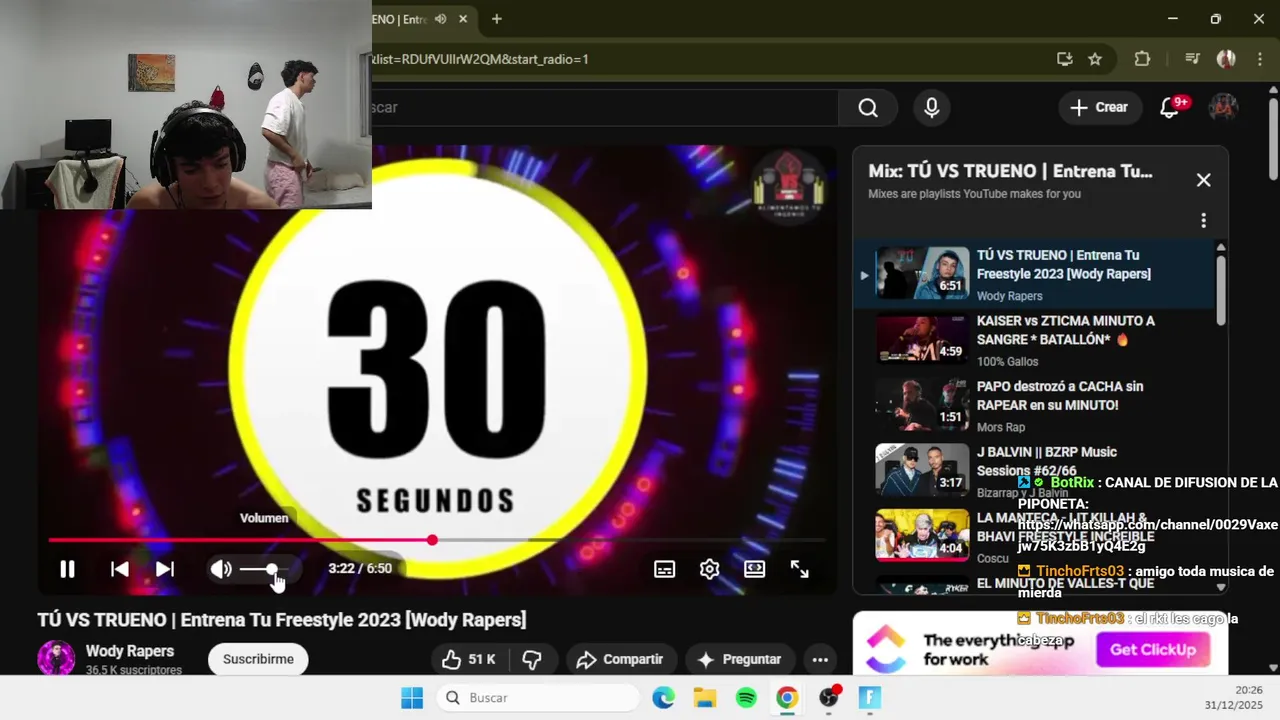
Task: Close the current YouTube tab
Action: pyautogui.click(x=464, y=19)
